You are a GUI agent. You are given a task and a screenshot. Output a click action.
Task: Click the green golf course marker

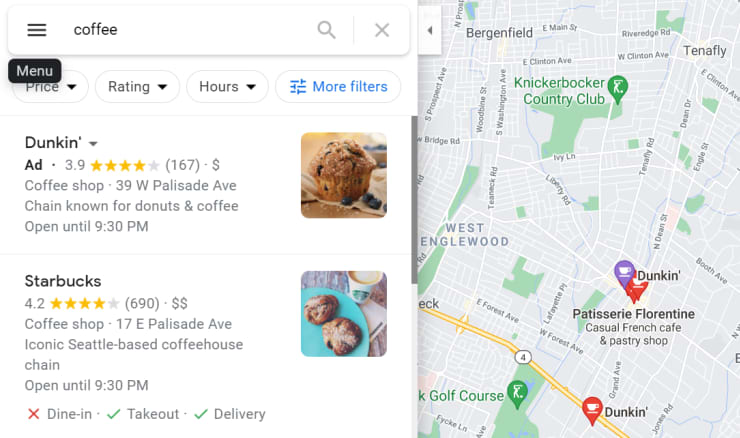click(517, 394)
